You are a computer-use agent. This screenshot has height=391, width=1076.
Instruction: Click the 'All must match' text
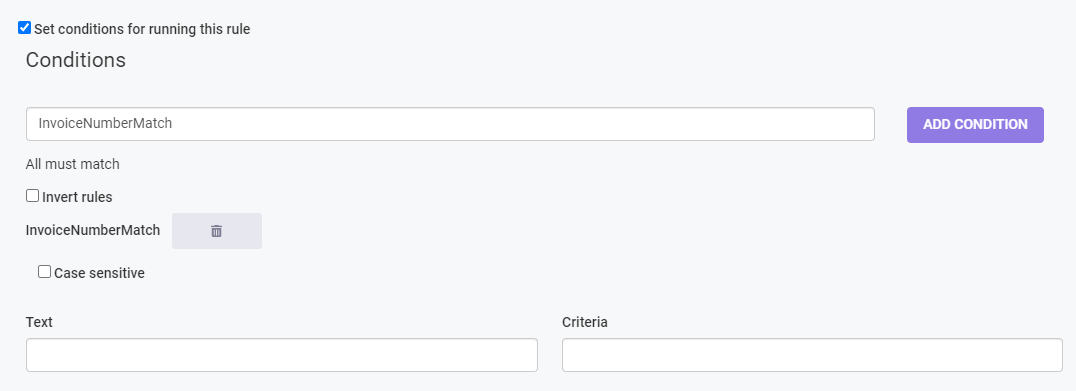click(73, 165)
